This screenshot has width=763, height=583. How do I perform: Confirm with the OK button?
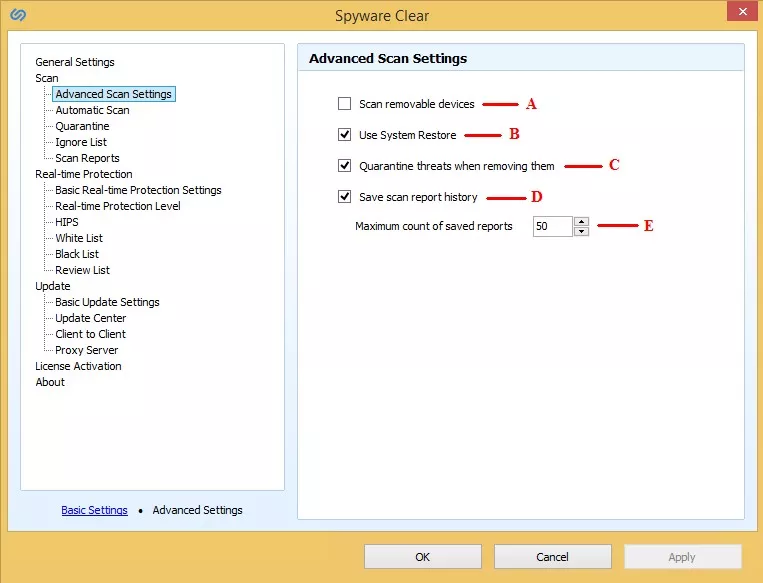tap(423, 557)
